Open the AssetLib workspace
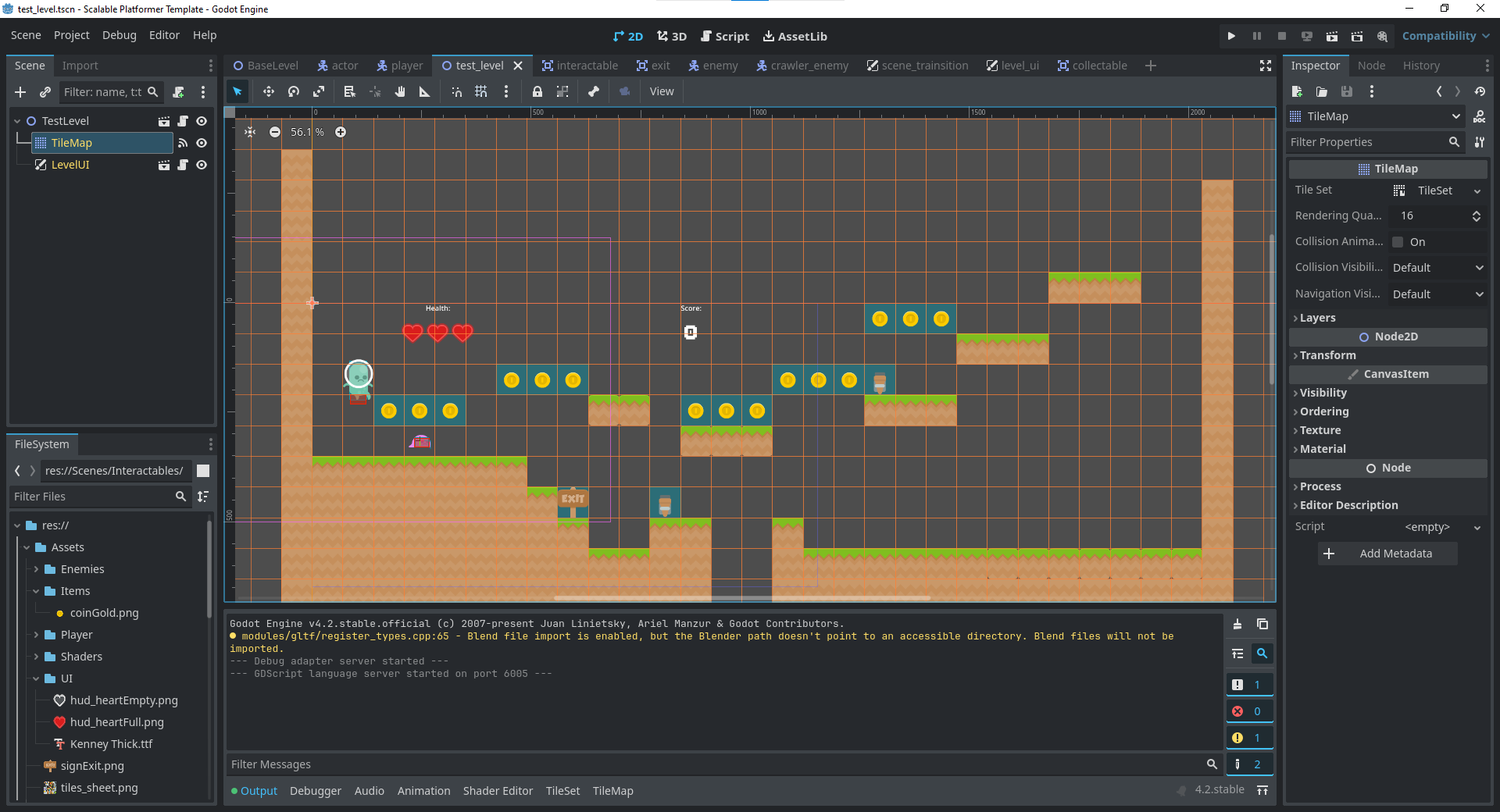The height and width of the screenshot is (812, 1500). (795, 36)
